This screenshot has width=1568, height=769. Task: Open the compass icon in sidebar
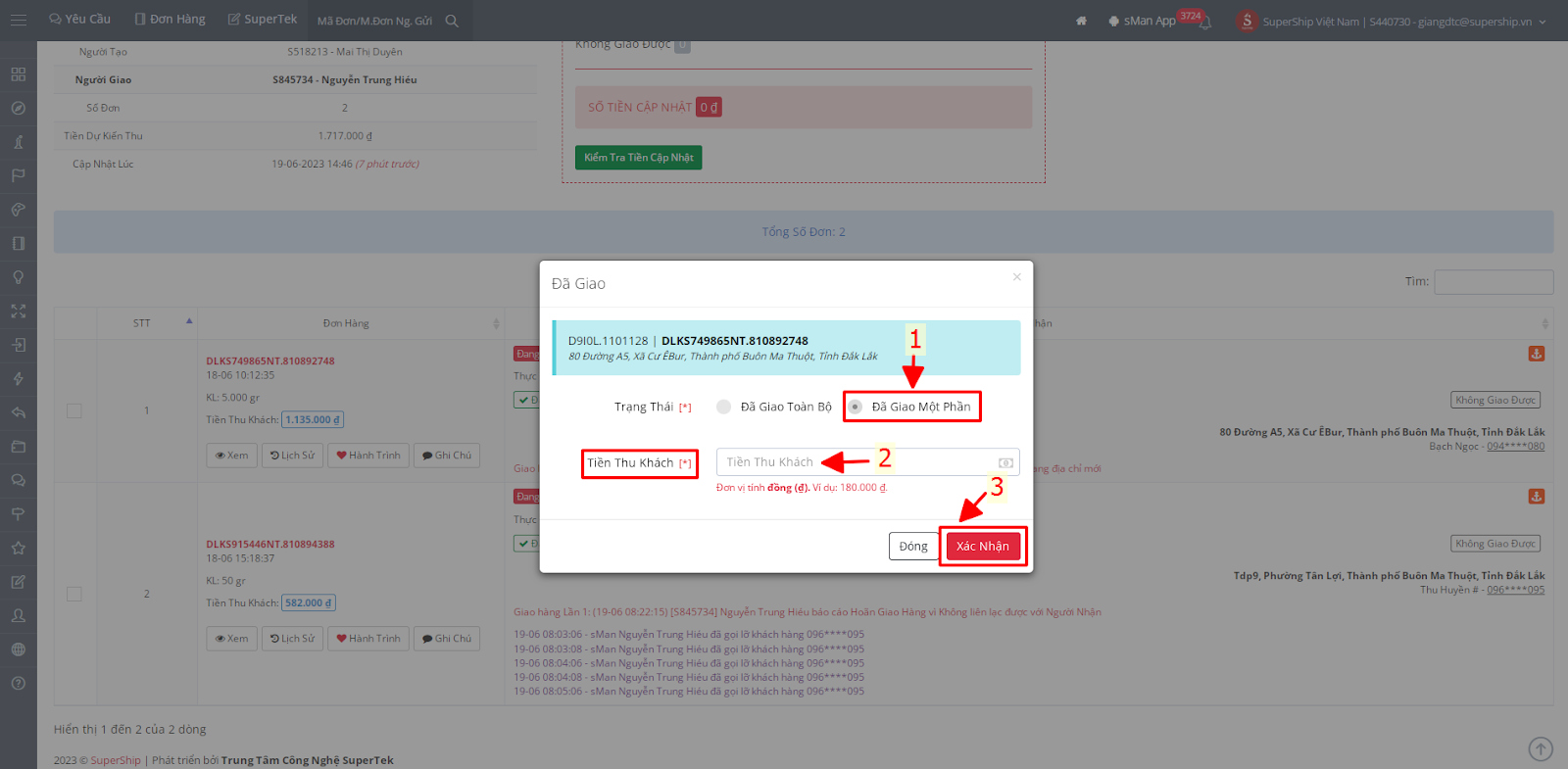tap(18, 108)
